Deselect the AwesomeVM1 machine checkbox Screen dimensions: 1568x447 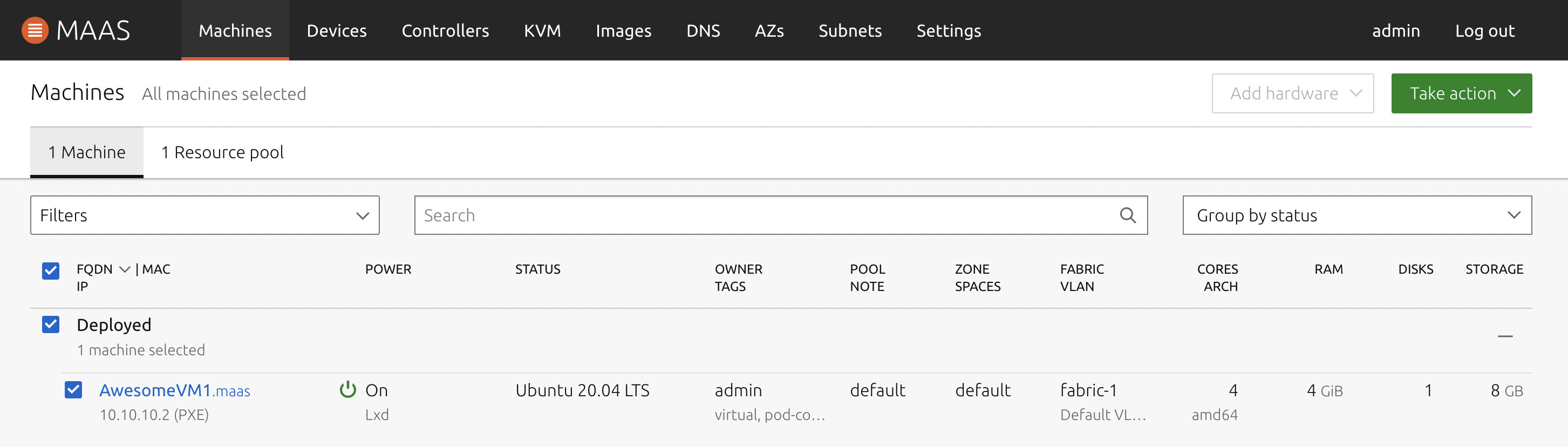(73, 390)
